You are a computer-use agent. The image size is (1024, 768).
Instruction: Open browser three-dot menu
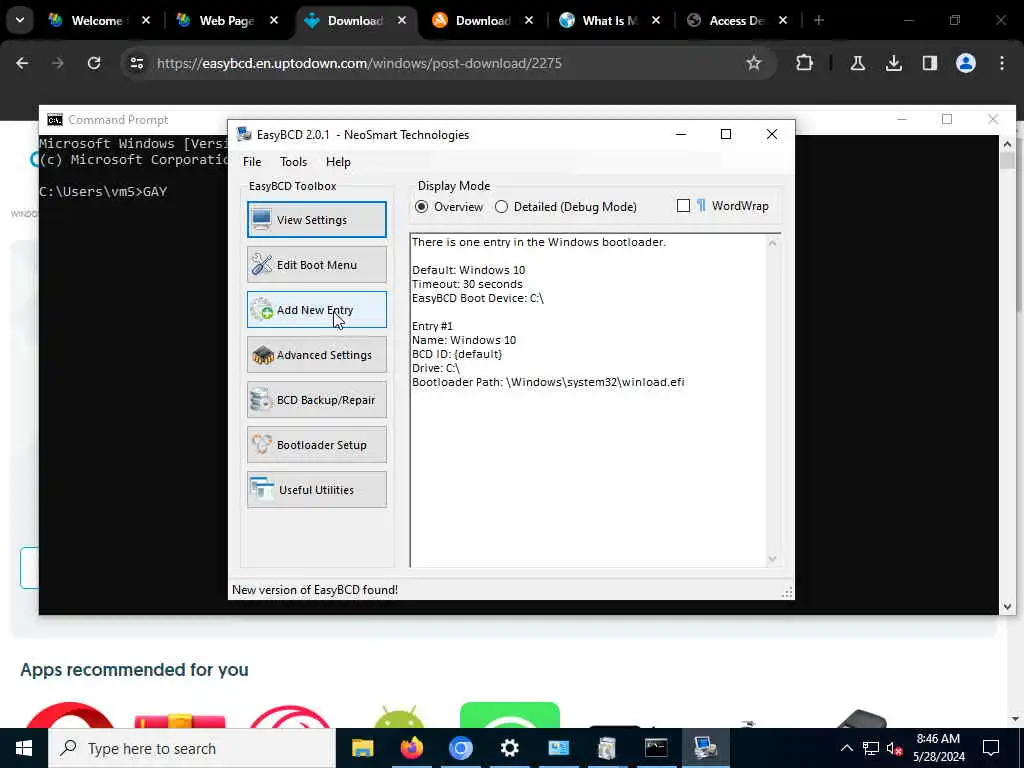1002,63
